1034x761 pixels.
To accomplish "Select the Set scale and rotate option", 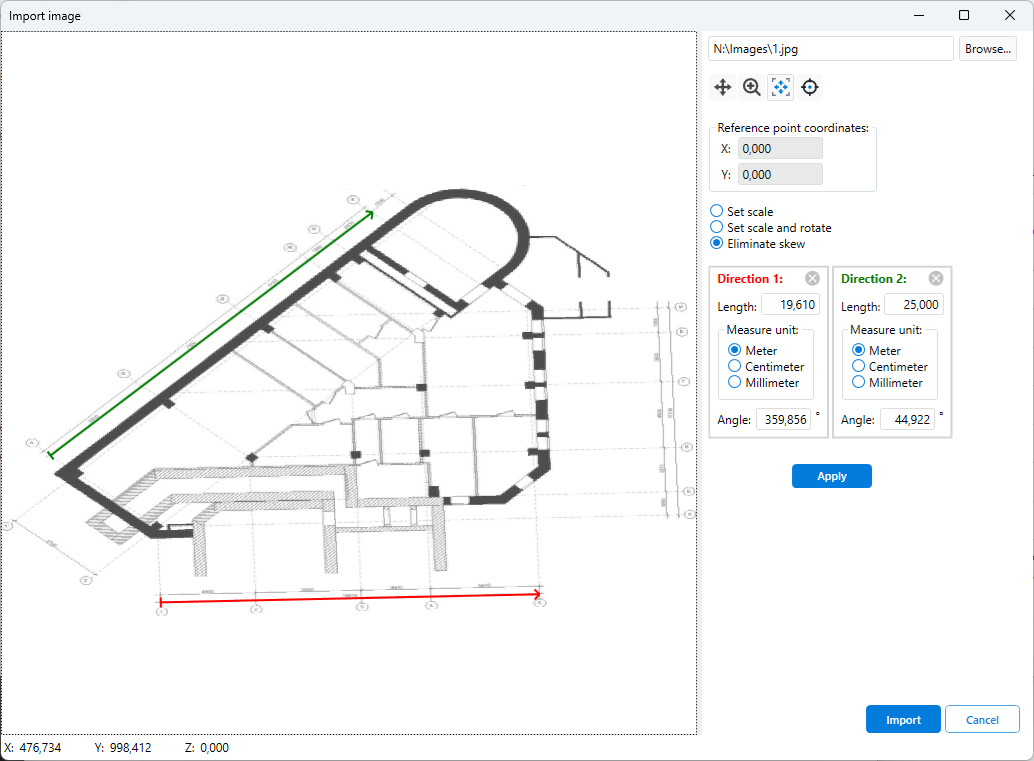I will (x=716, y=227).
